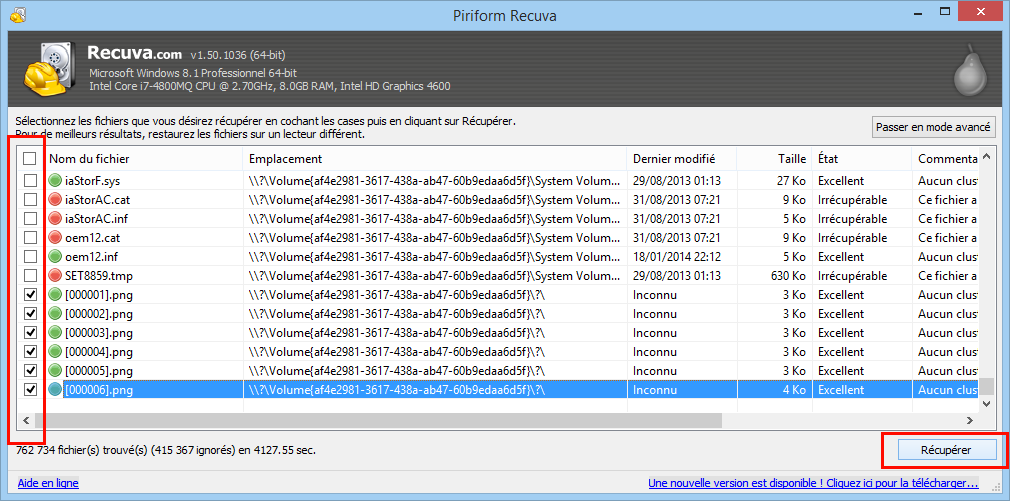Close the Piriform Recuva window
The height and width of the screenshot is (501, 1010).
980,12
